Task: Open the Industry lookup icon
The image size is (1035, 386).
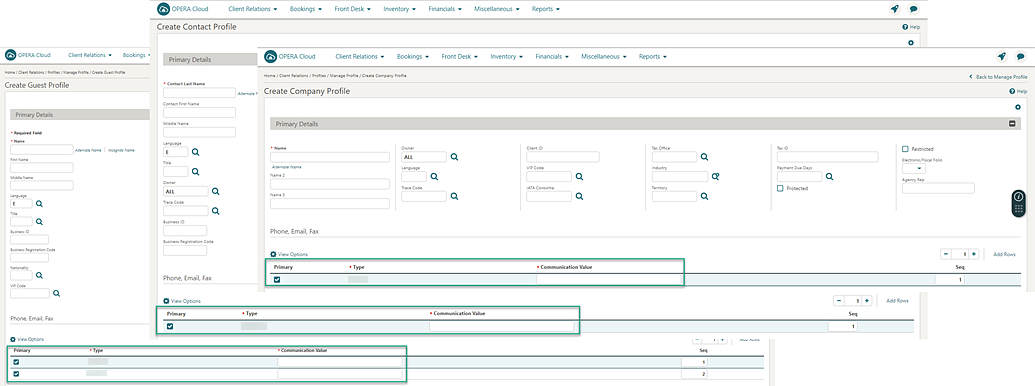Action: point(715,177)
